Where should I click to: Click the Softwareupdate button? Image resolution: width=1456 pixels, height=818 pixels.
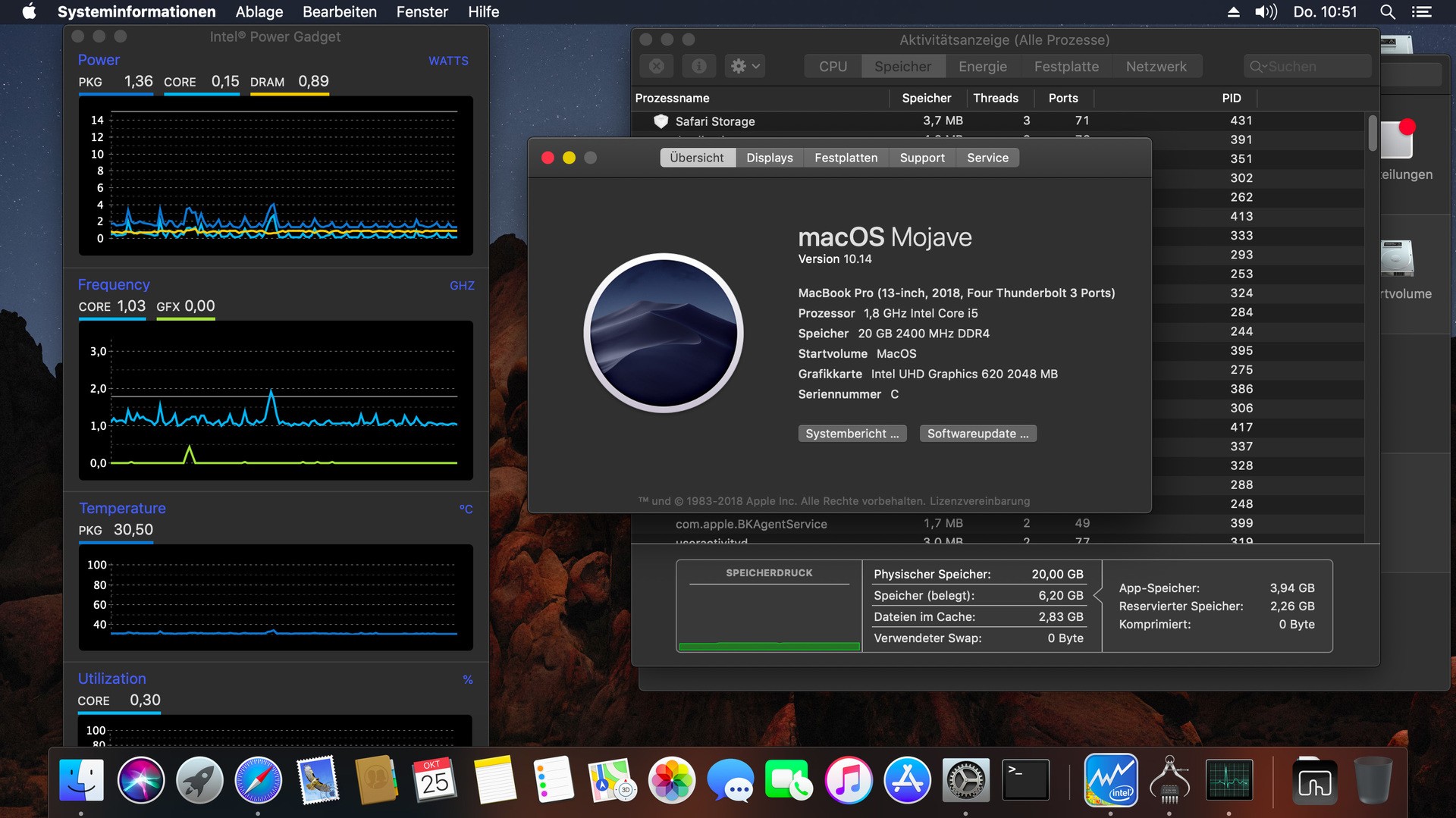(x=977, y=434)
